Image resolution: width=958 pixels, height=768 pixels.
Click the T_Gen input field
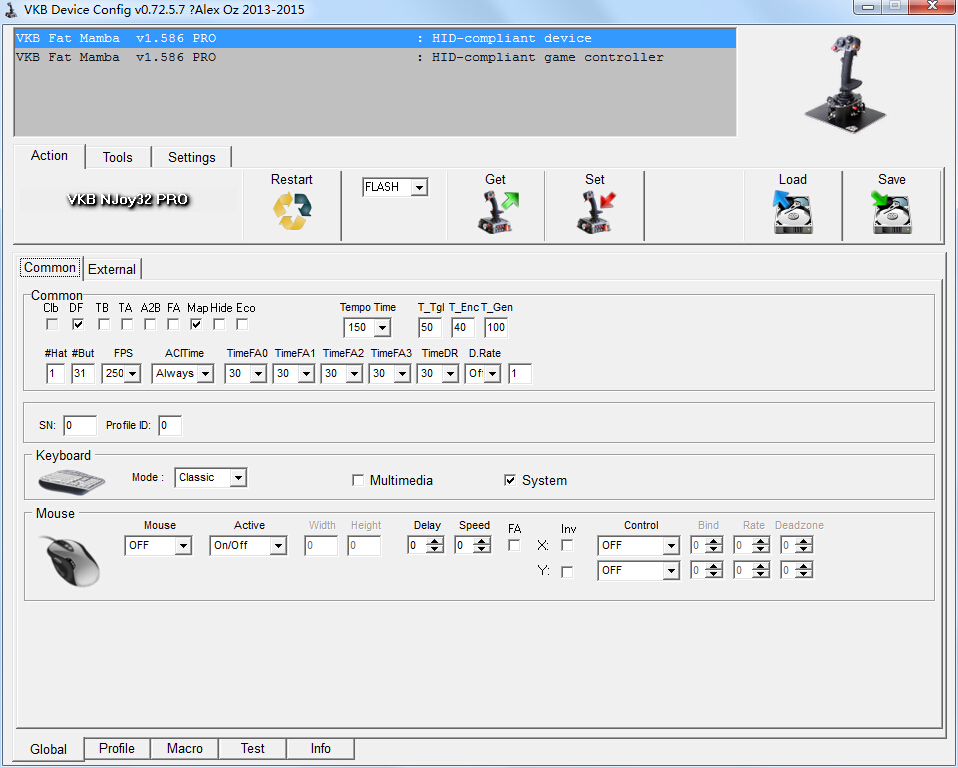point(496,327)
